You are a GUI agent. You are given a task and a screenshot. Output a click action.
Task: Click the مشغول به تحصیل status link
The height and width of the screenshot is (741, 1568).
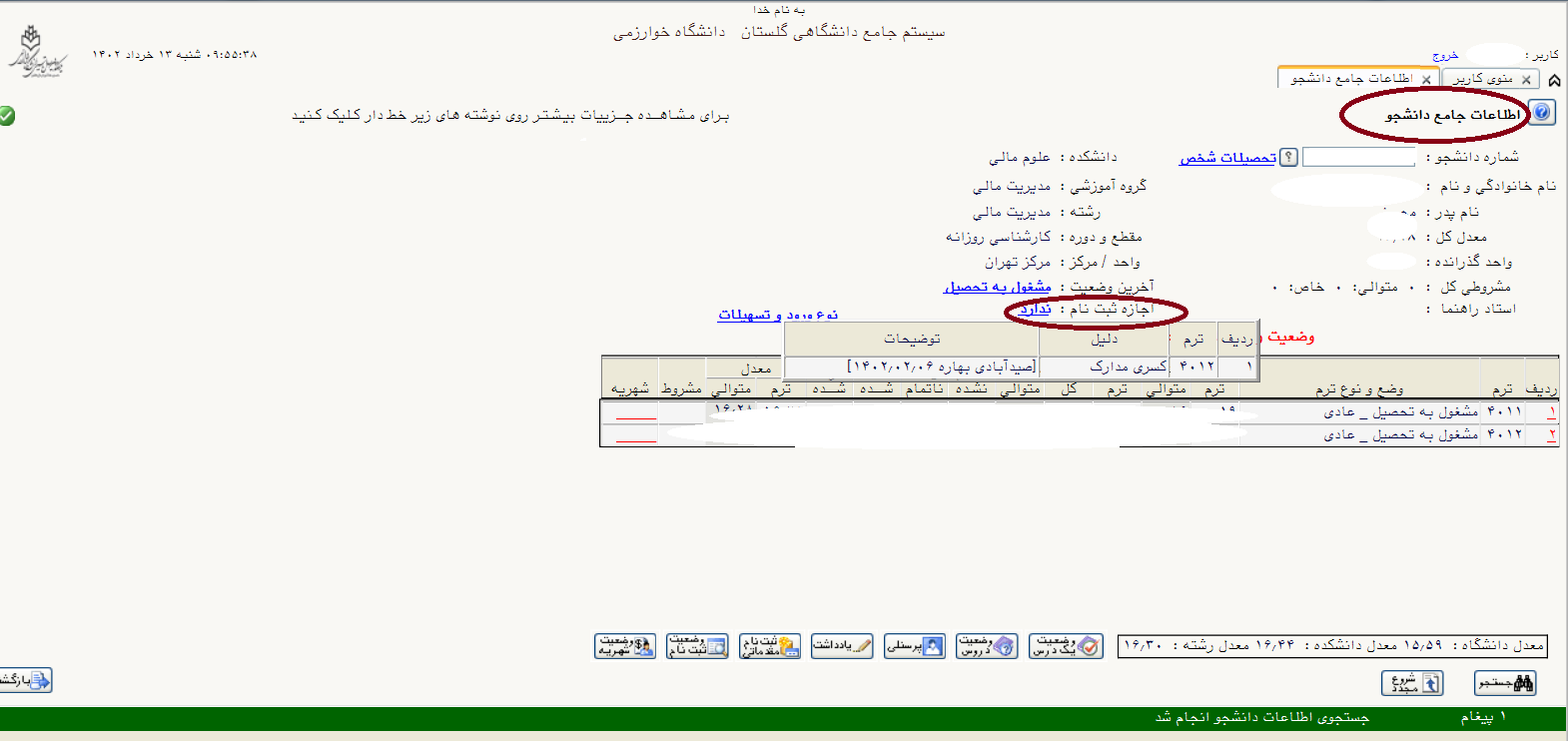click(997, 287)
